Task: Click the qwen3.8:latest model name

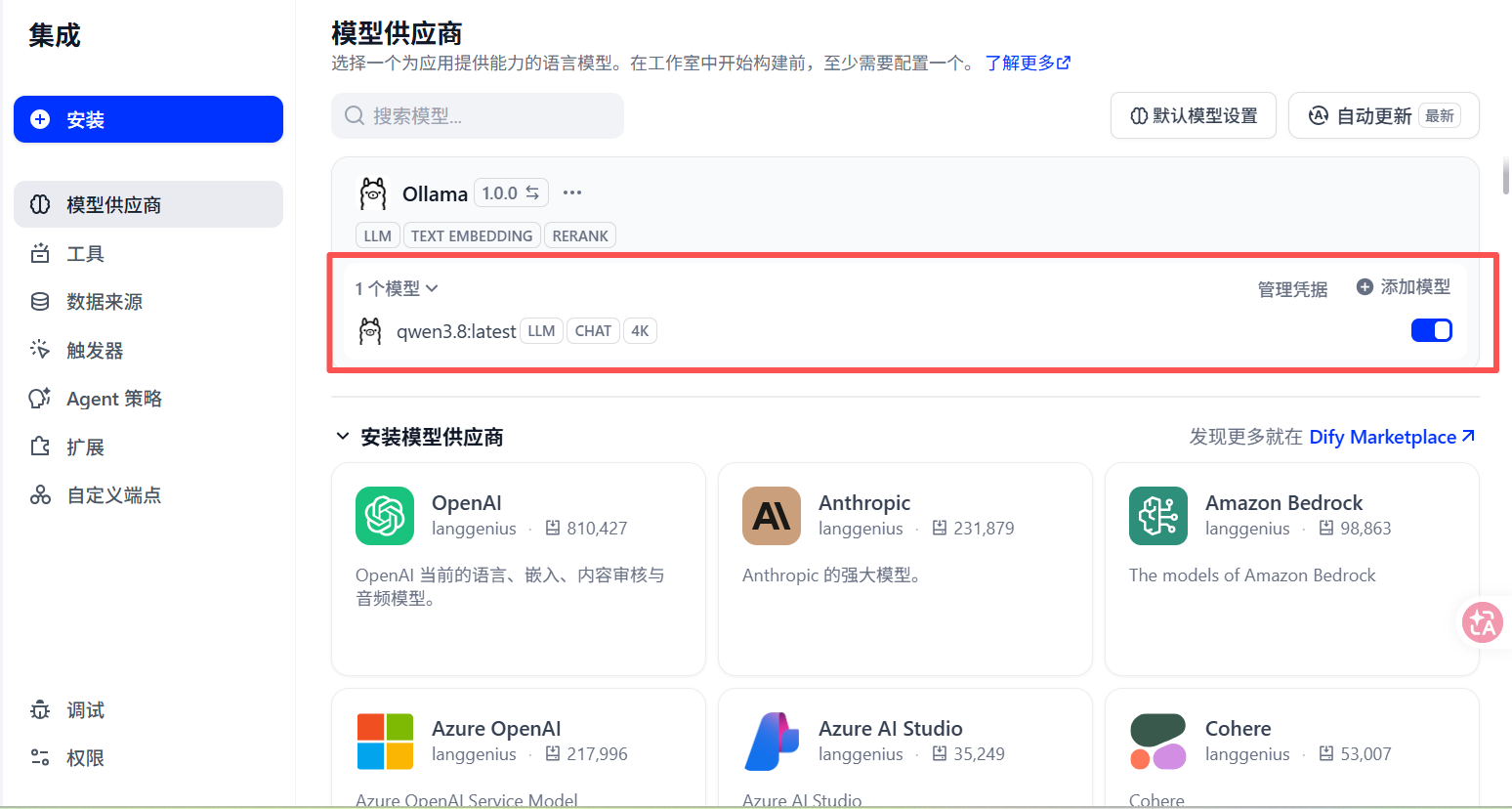Action: 456,331
